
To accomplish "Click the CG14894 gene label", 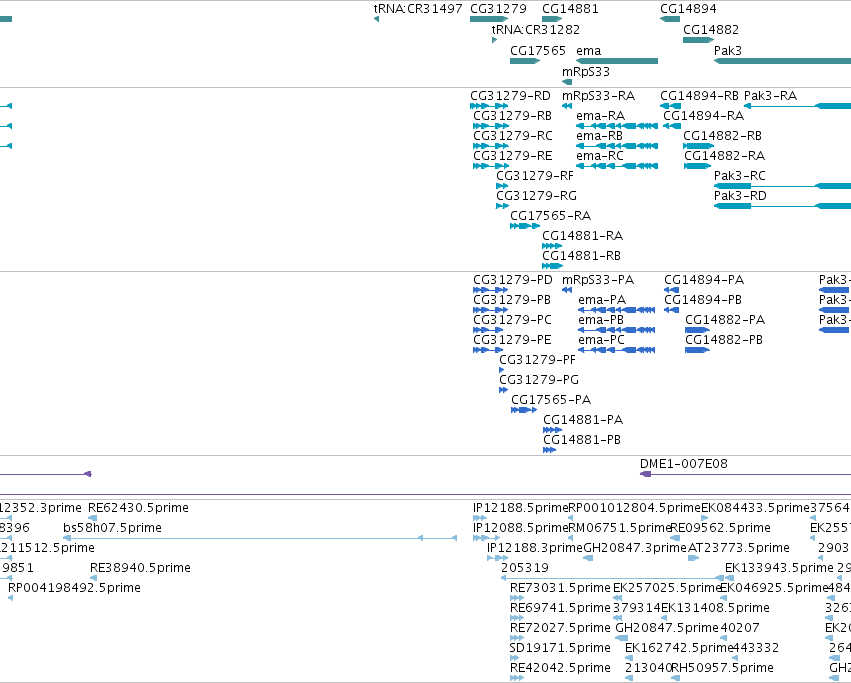I will pos(688,9).
